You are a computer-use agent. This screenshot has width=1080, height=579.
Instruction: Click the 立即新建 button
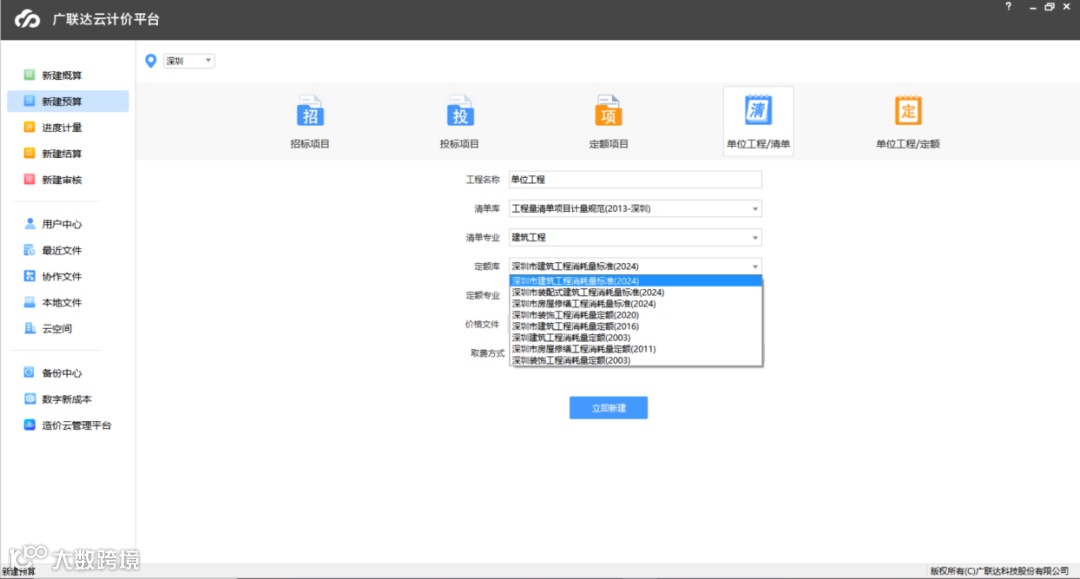point(608,408)
